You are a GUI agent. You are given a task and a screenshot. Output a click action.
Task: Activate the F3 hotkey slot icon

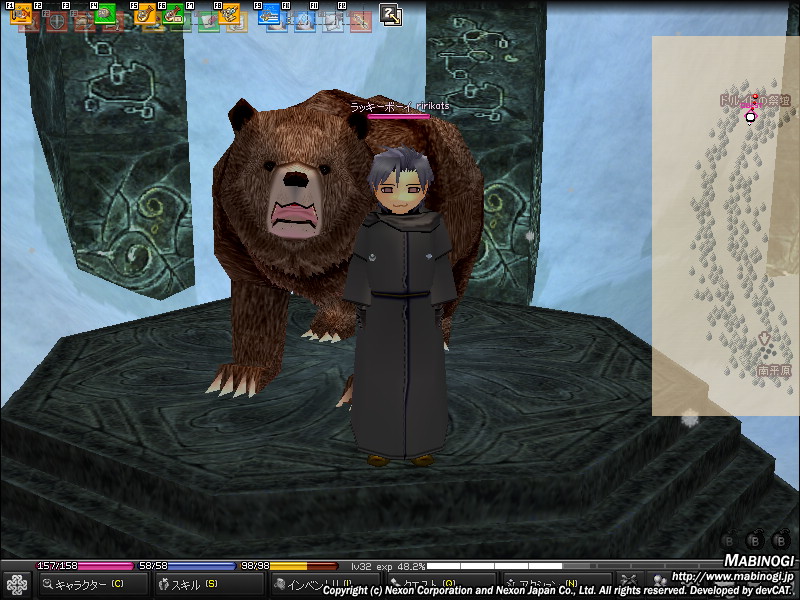coord(85,21)
